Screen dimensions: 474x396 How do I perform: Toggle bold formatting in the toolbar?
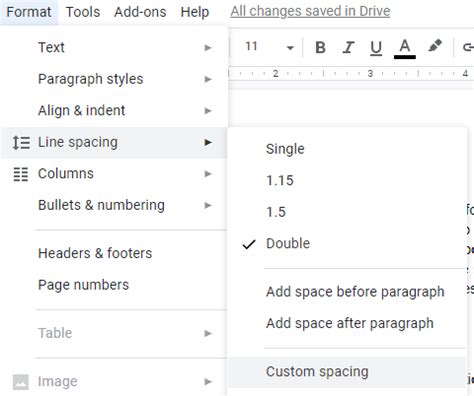[x=320, y=47]
